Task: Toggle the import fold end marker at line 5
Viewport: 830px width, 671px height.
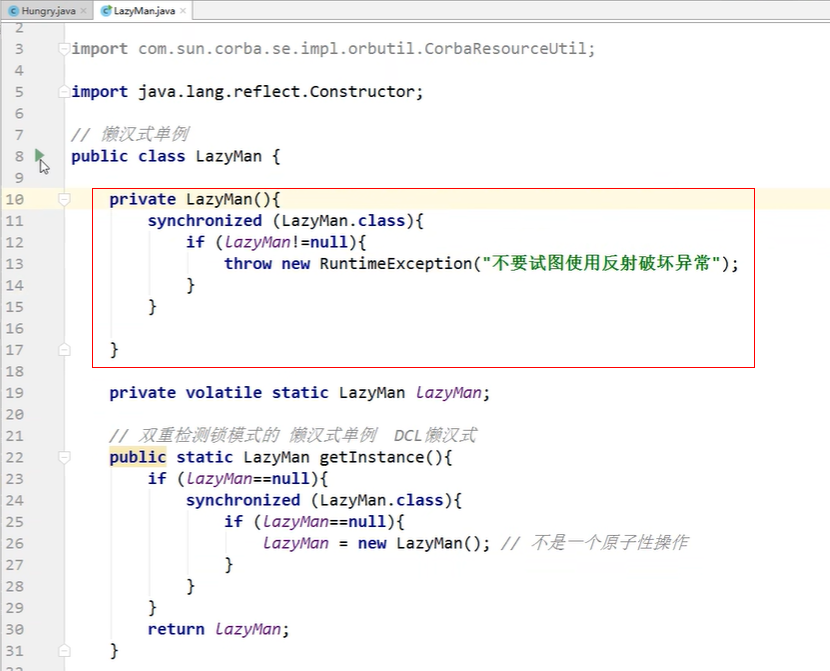Action: pos(64,92)
